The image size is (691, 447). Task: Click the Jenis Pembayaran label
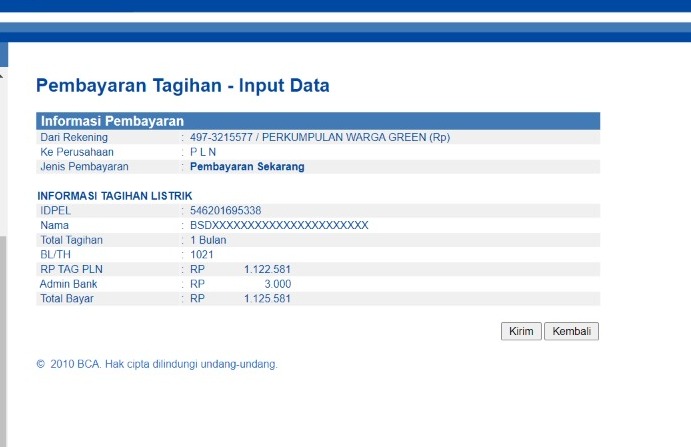(84, 167)
